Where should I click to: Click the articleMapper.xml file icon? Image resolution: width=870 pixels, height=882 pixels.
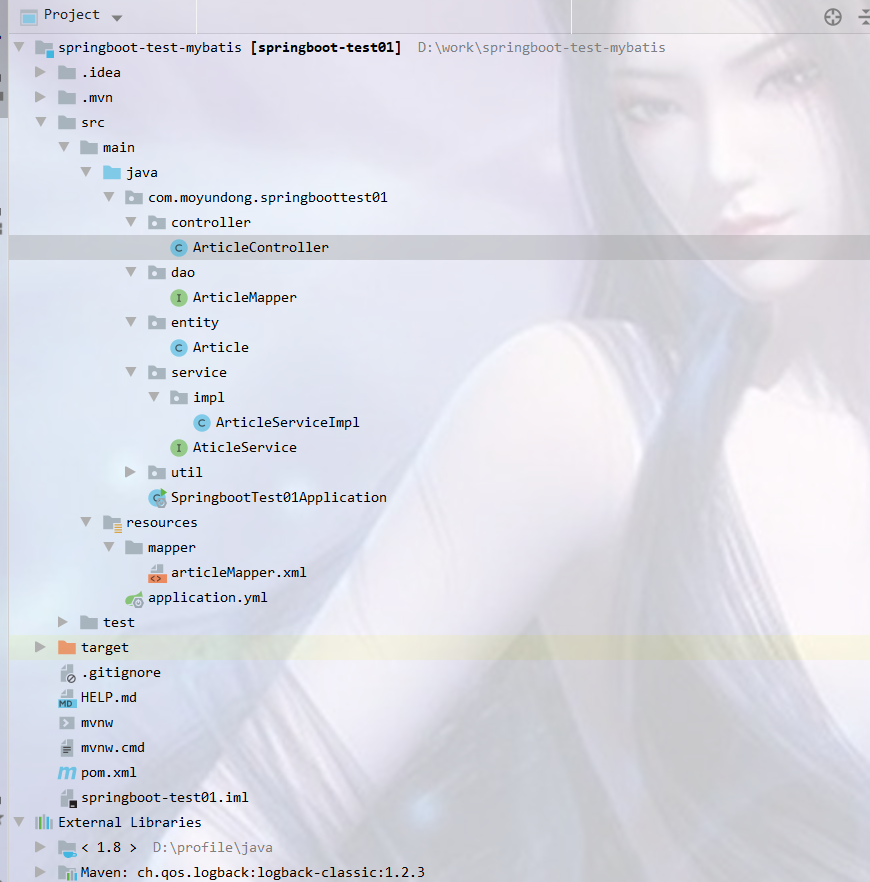[x=157, y=573]
